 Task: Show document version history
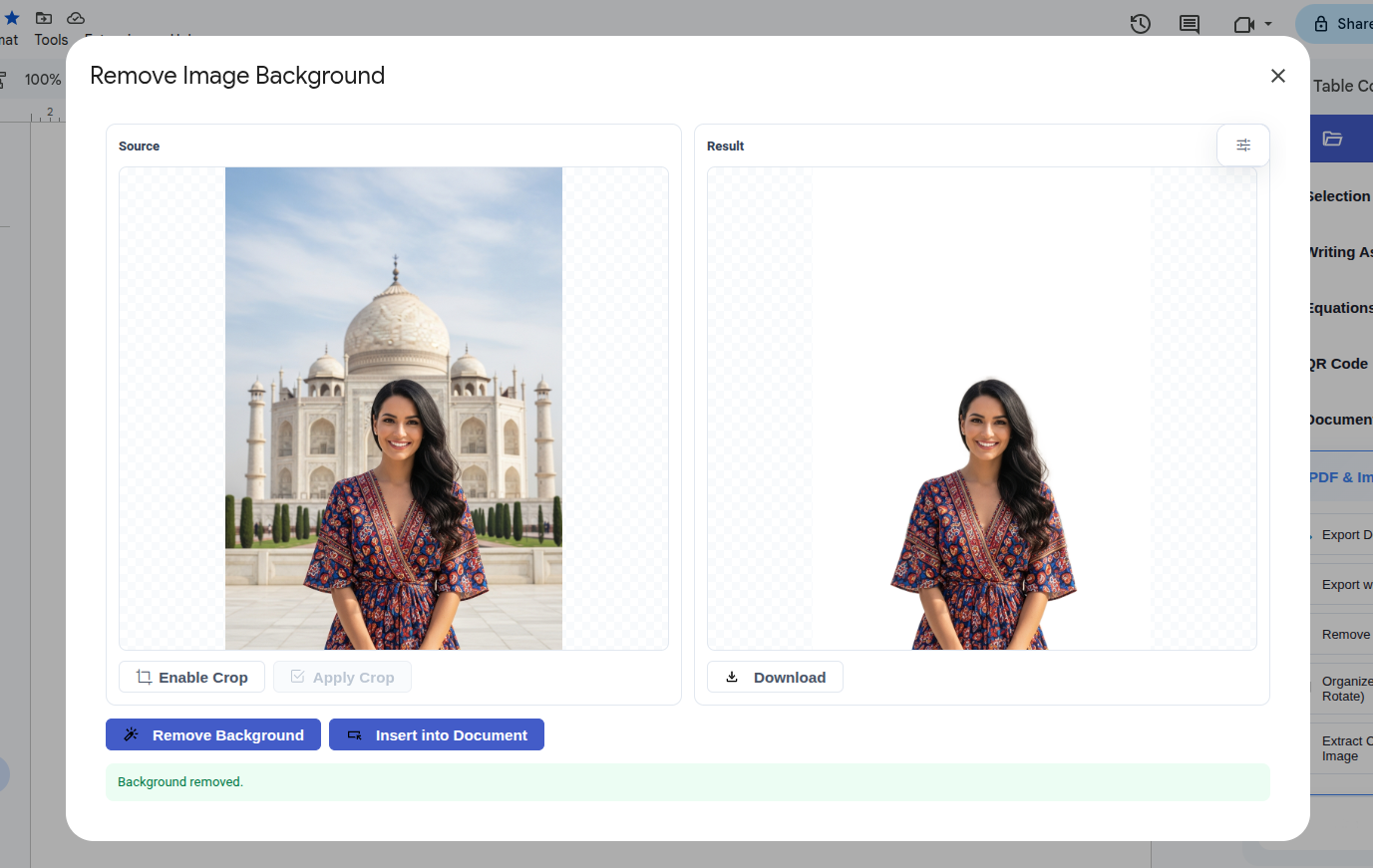pyautogui.click(x=1140, y=23)
